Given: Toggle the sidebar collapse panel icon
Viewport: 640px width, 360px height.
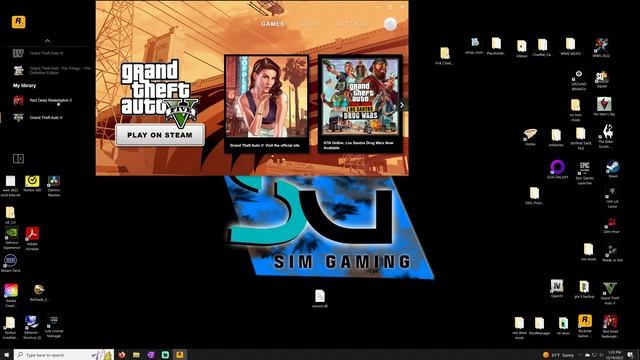Looking at the screenshot, I should [18, 158].
